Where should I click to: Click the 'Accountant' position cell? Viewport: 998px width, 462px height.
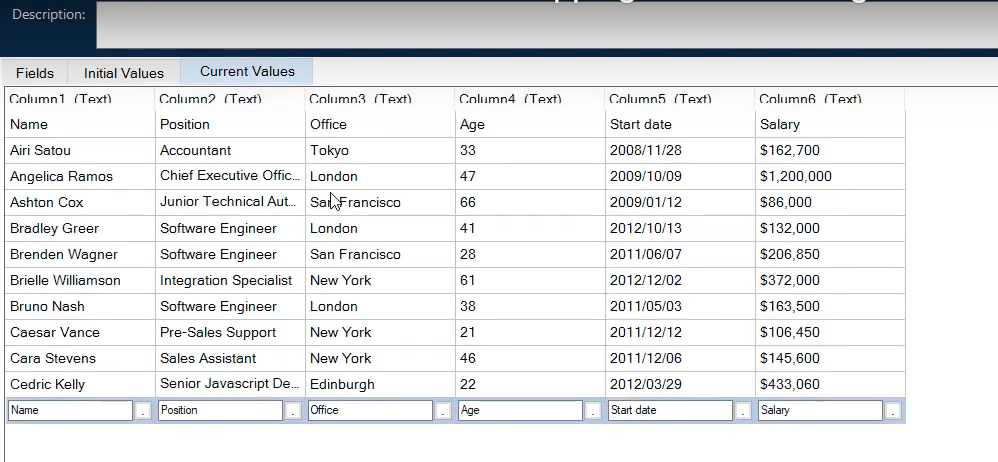(x=230, y=150)
